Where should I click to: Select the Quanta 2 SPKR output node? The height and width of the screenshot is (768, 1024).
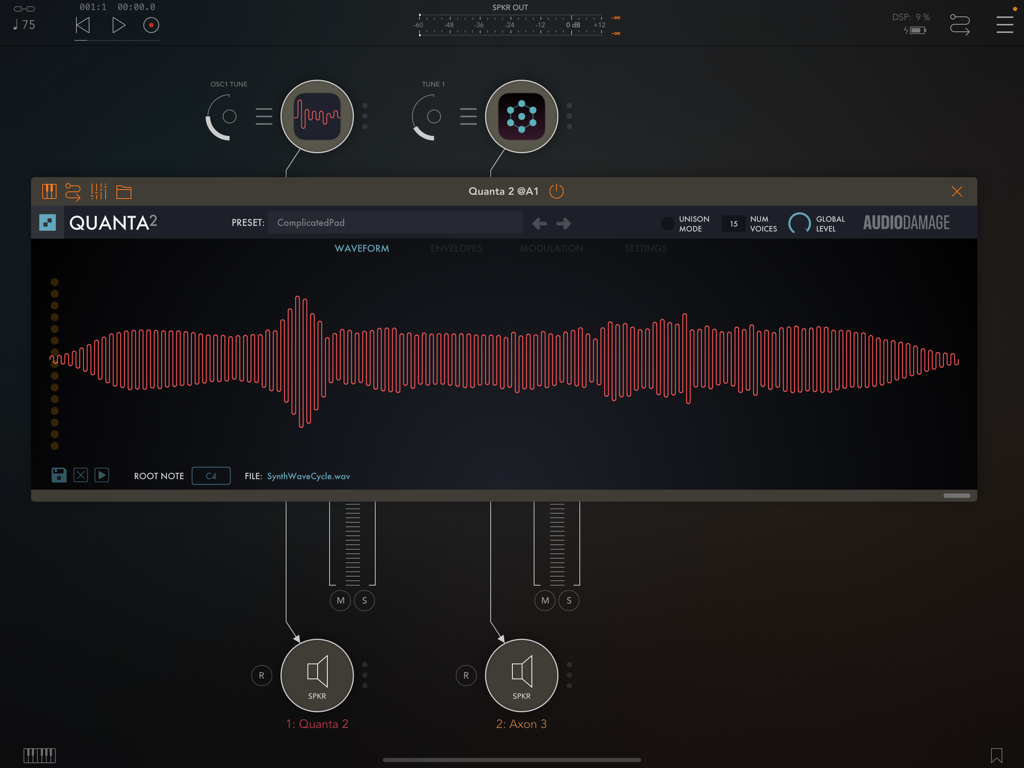pos(317,675)
